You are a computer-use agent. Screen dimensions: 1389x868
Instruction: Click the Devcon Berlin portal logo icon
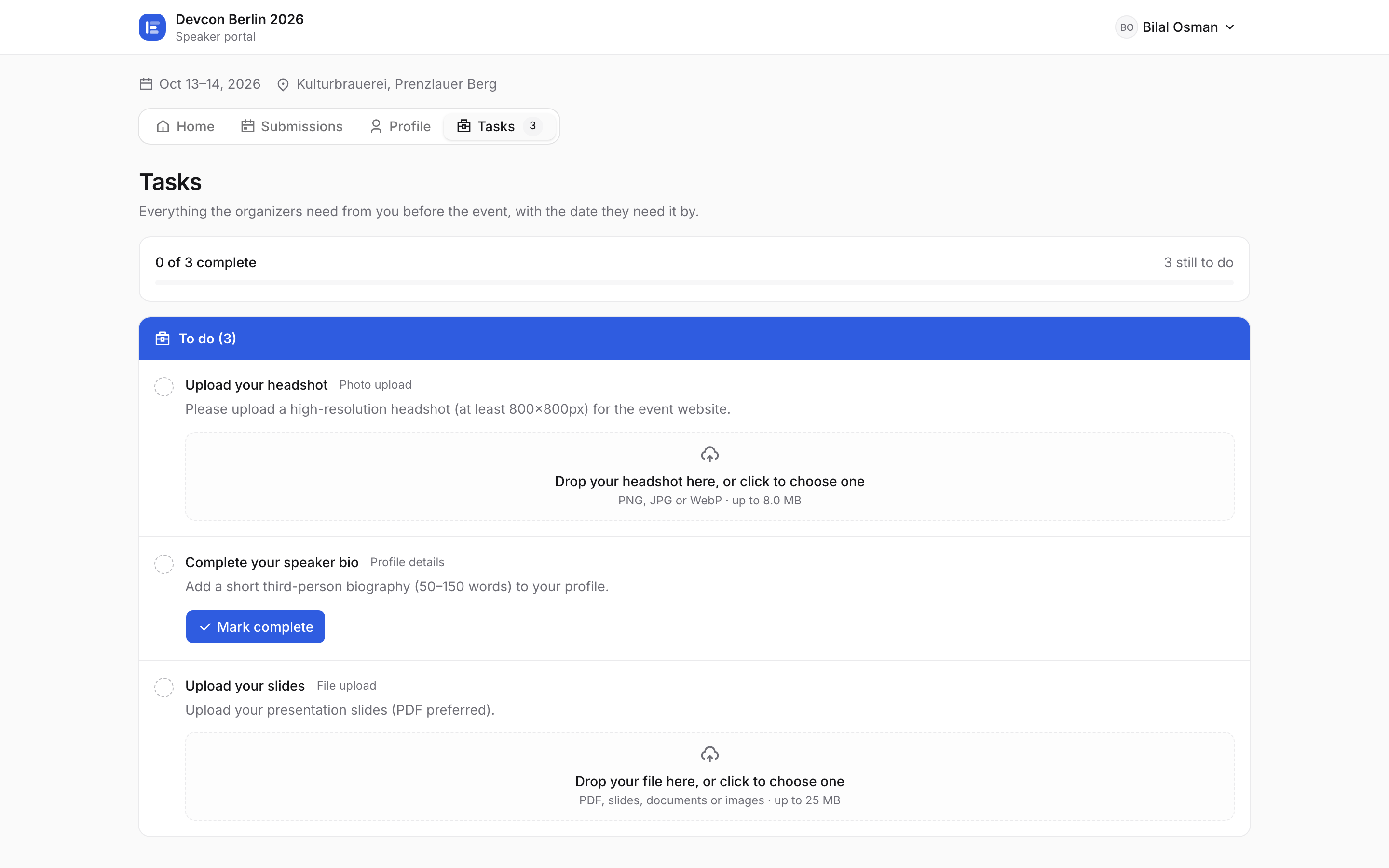(152, 27)
